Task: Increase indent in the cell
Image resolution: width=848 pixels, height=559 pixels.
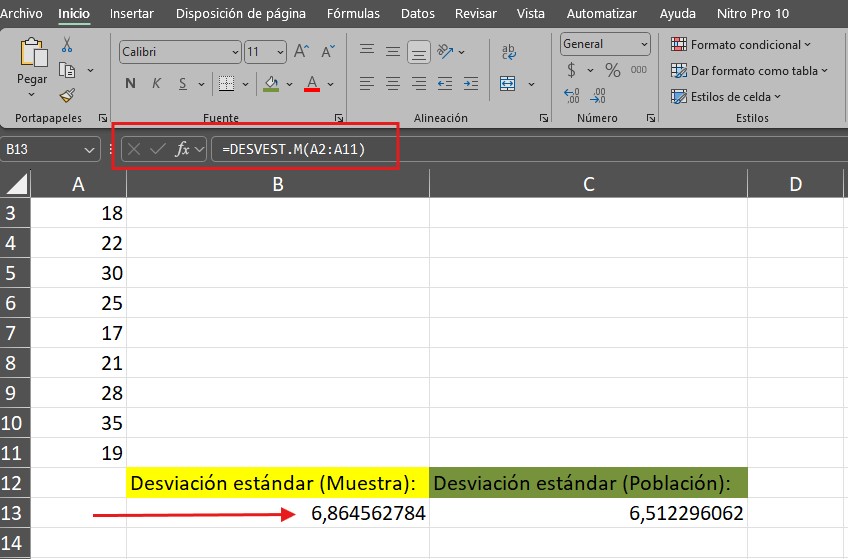Action: point(471,83)
